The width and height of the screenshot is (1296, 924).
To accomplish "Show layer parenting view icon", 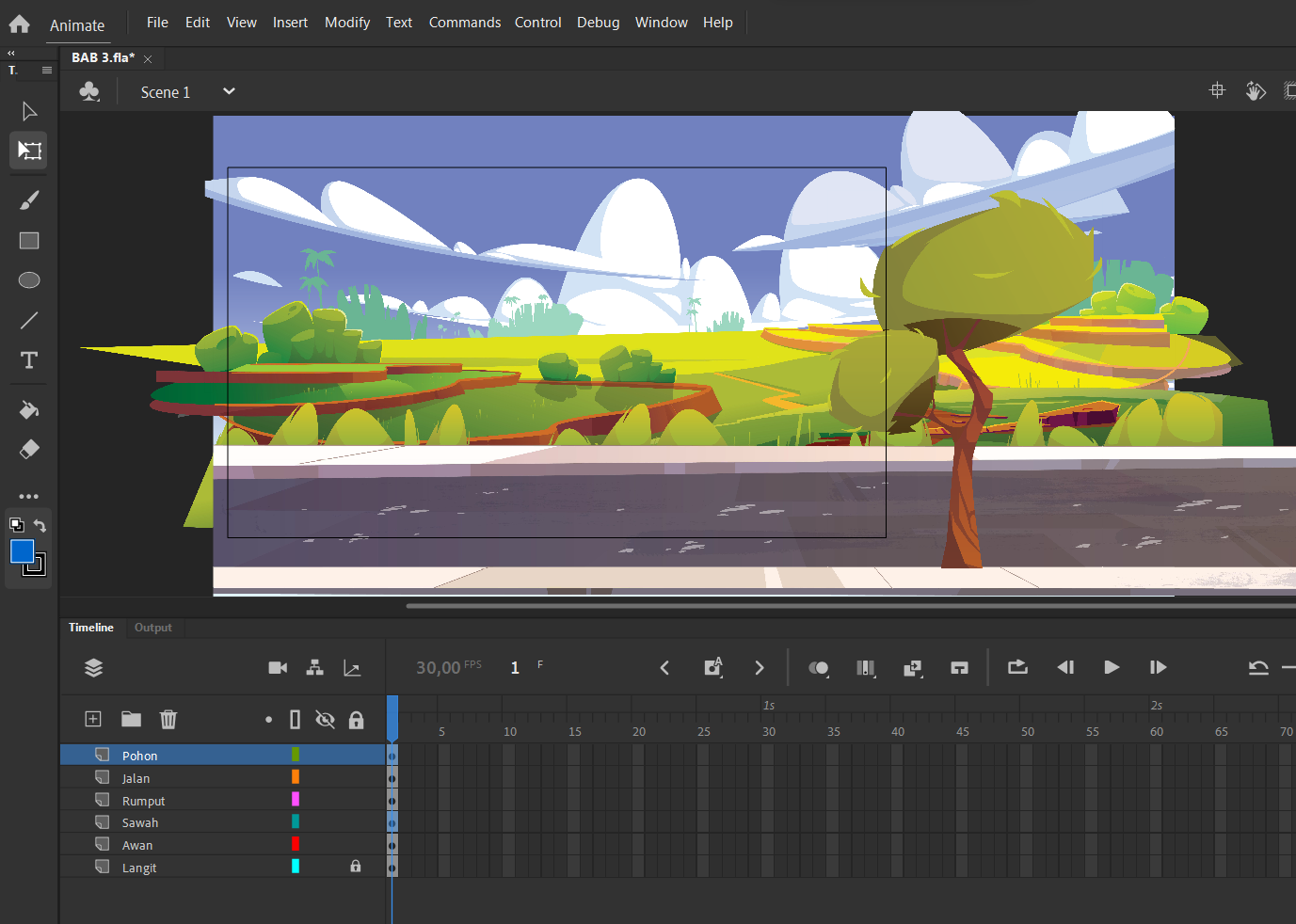I will [315, 668].
